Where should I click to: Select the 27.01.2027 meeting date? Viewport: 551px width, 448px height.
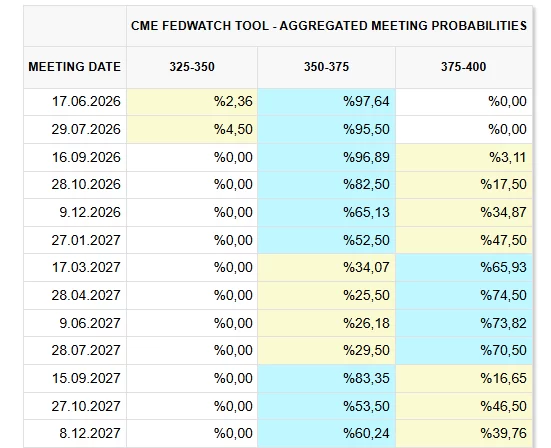[x=75, y=240]
